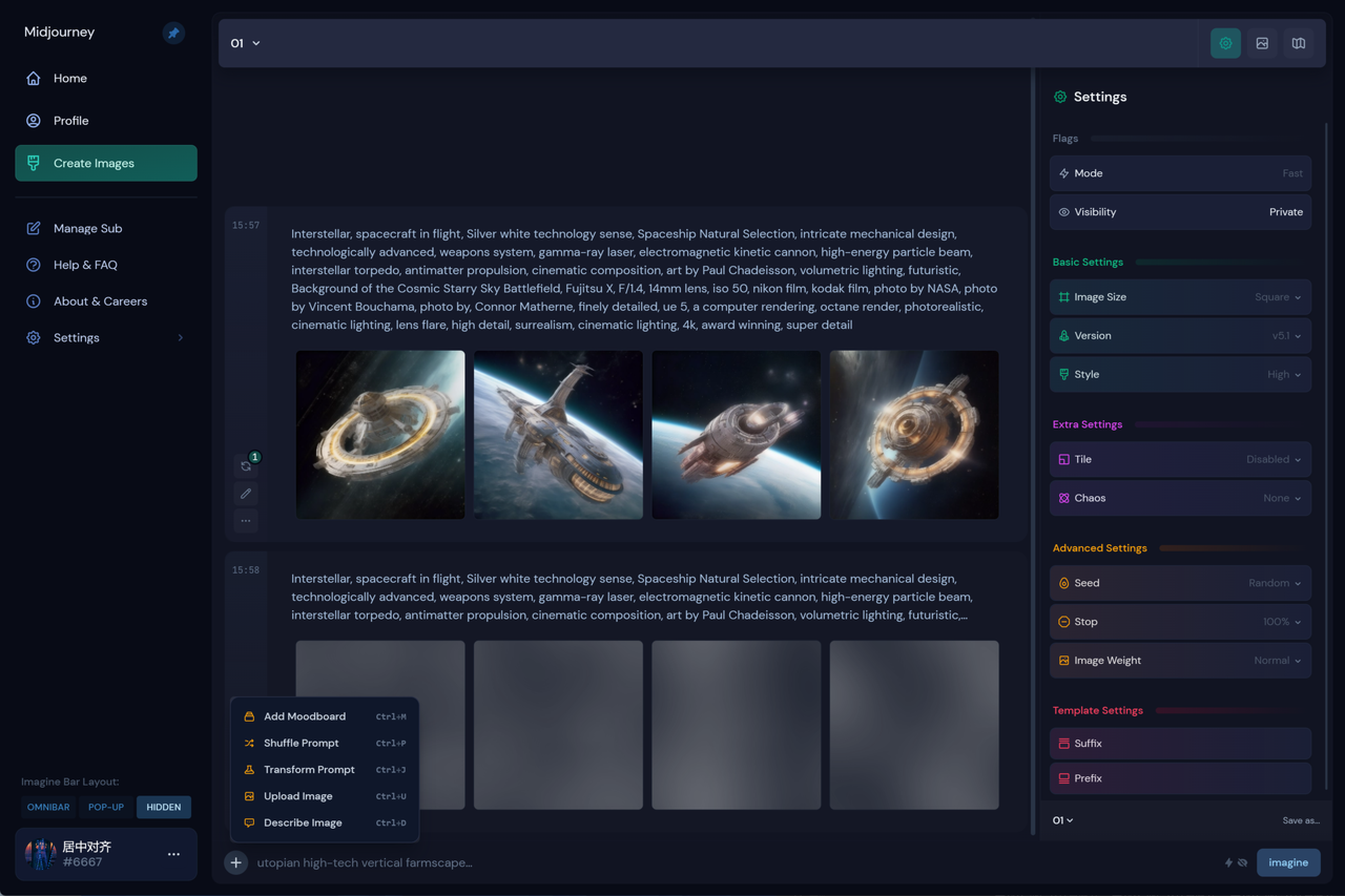Viewport: 1345px width, 896px height.
Task: Open the second spaceship thumbnail
Action: pos(558,435)
